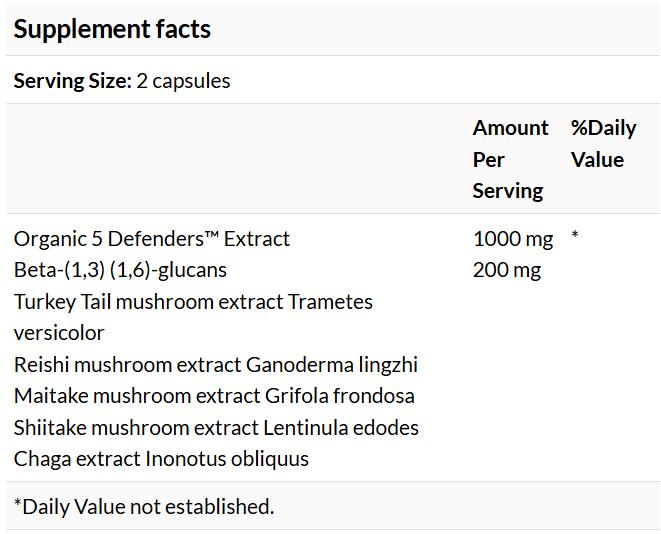Click the "Serving Size:" bold label
The width and height of the screenshot is (661, 534).
[71, 81]
